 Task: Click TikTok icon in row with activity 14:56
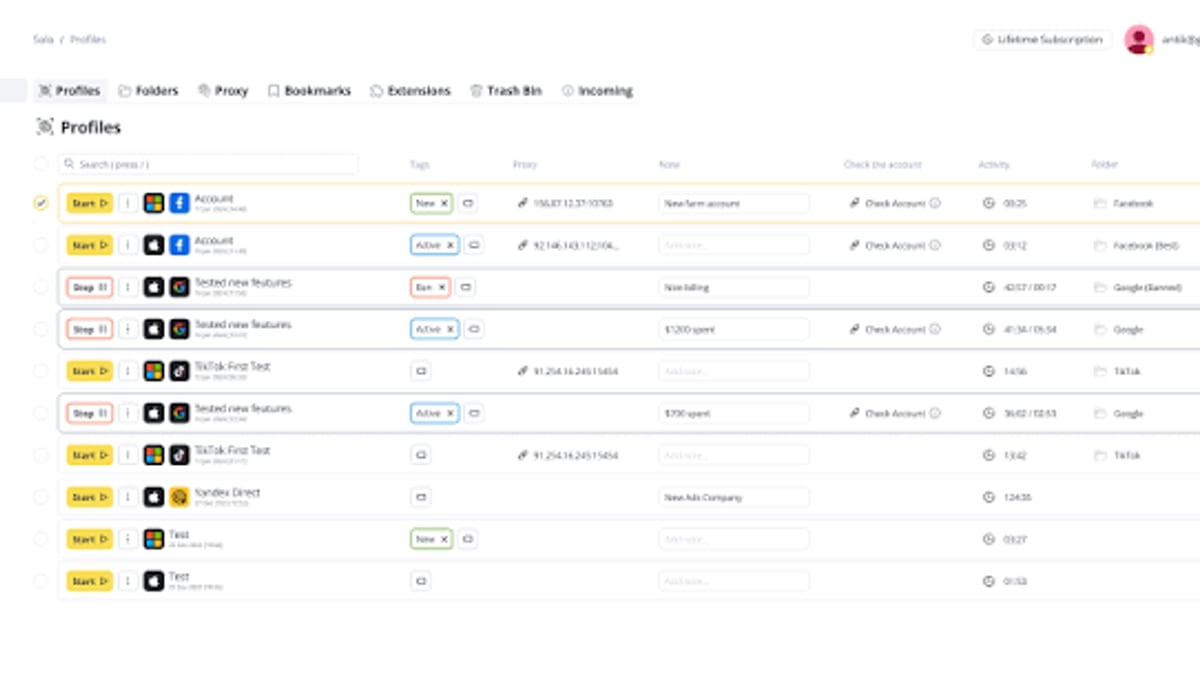[179, 371]
